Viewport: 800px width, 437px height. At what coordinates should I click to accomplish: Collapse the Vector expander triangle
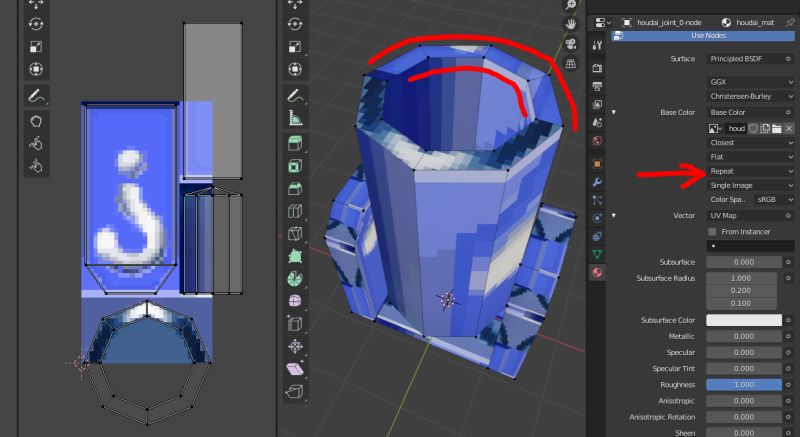coord(614,215)
